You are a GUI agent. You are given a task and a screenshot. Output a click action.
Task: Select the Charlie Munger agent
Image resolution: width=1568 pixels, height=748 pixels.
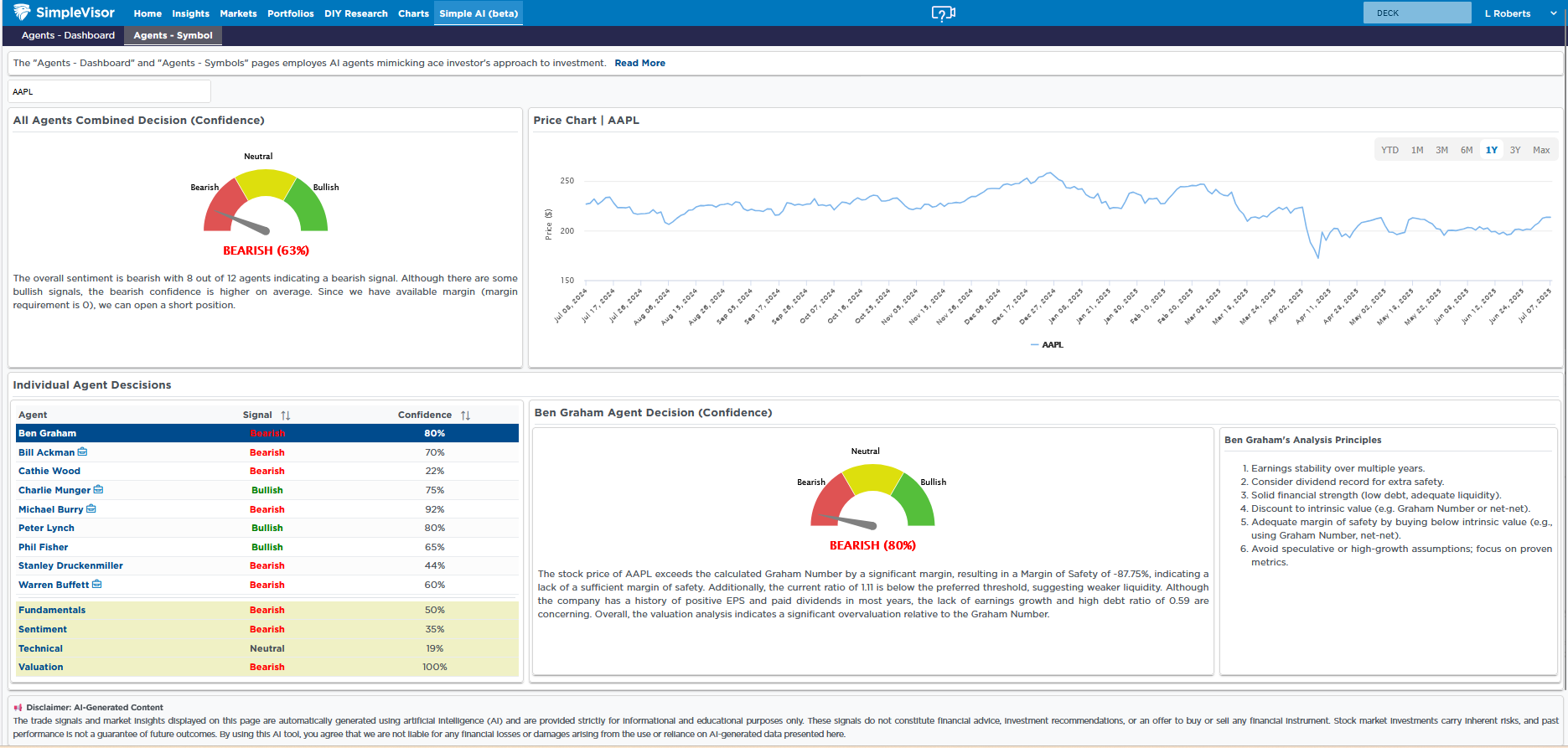coord(54,490)
